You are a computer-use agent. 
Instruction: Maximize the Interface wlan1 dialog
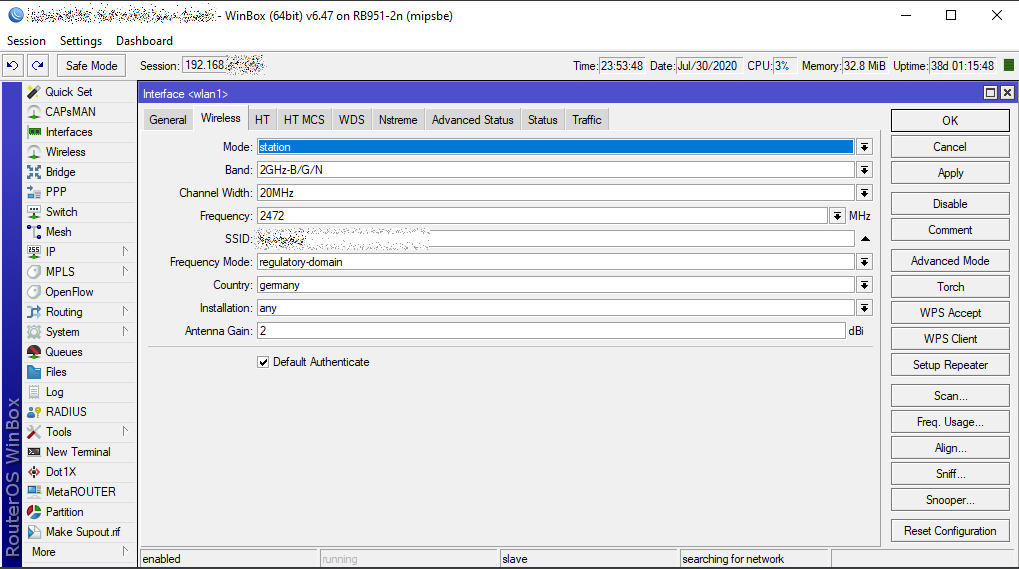tap(990, 93)
